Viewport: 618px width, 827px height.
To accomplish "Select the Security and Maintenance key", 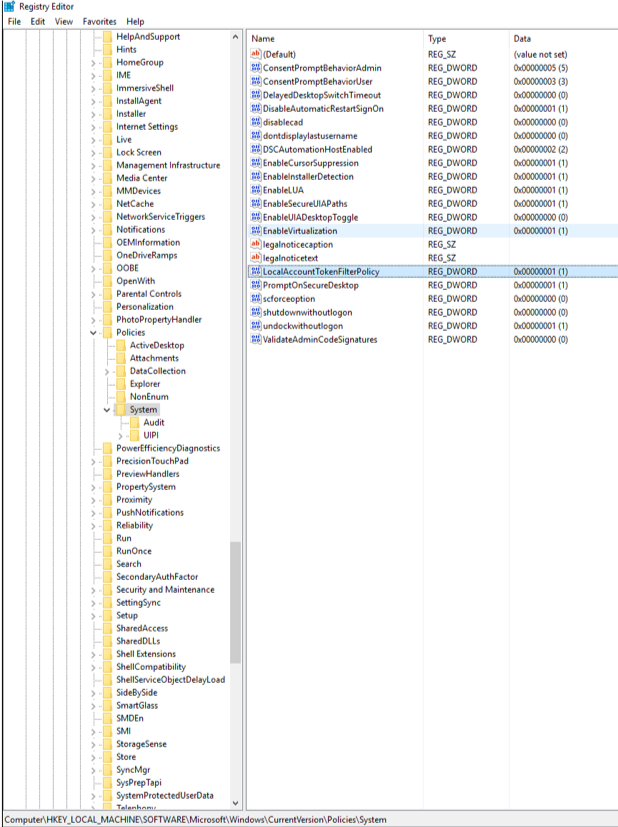I will (x=165, y=590).
